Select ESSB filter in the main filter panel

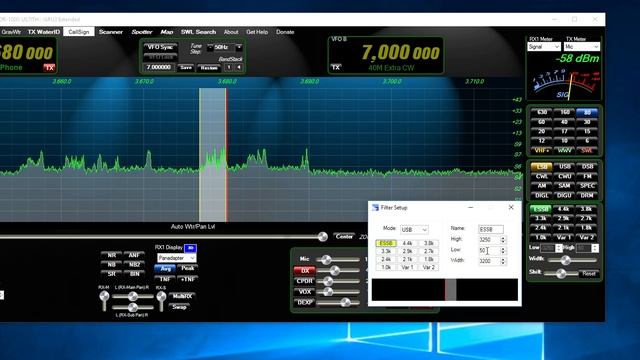(x=541, y=209)
